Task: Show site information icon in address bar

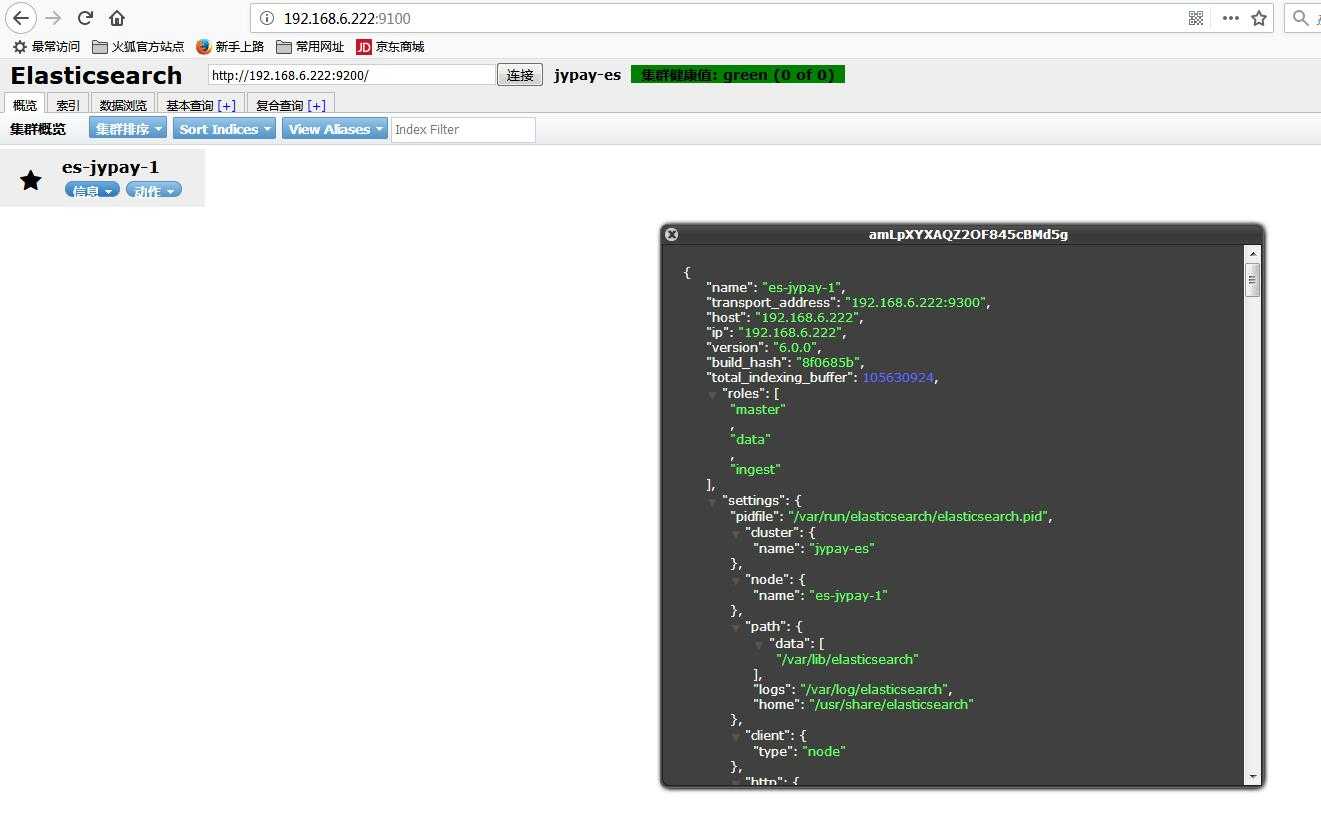Action: (x=266, y=18)
